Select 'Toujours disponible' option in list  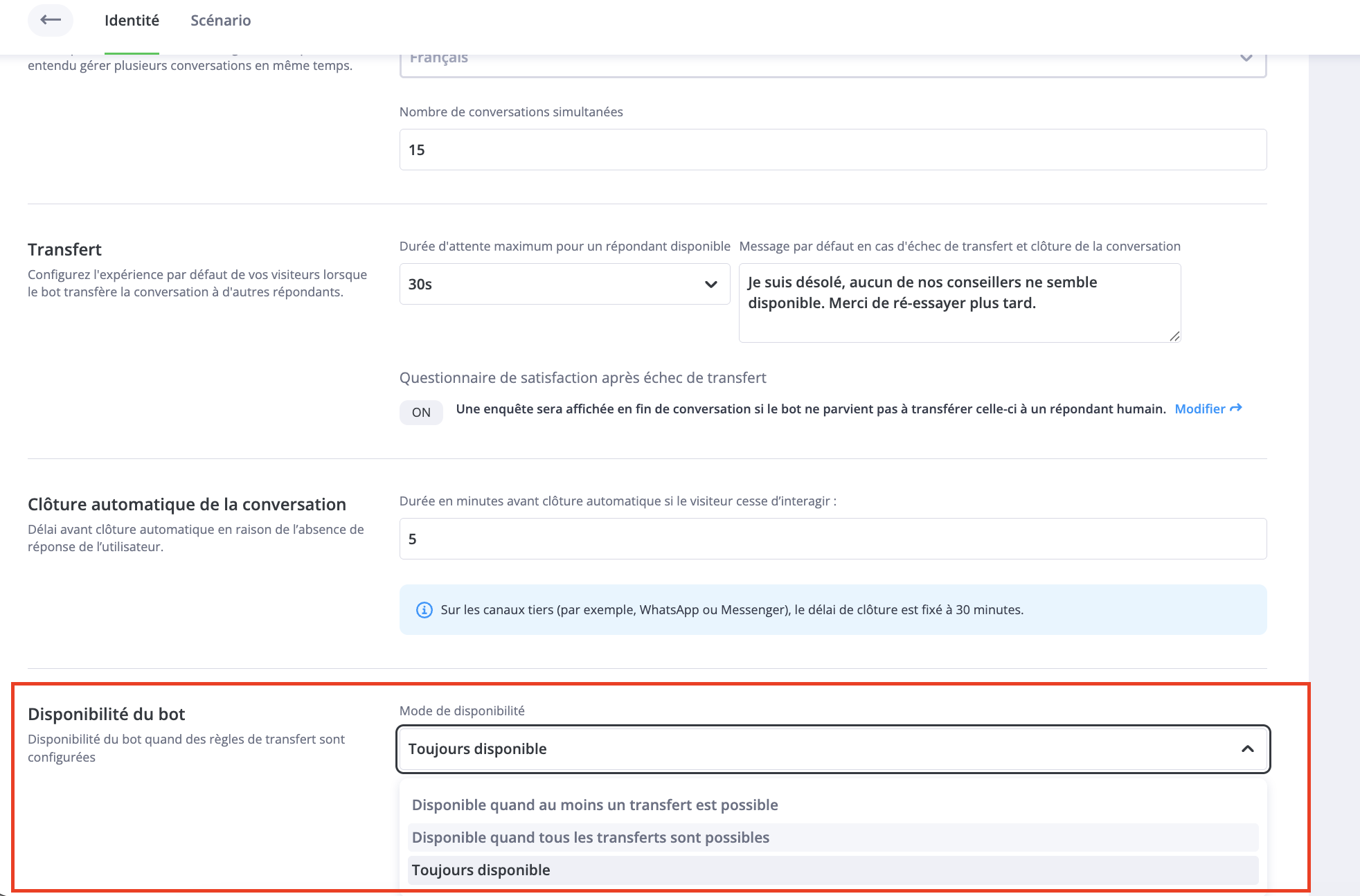point(481,870)
